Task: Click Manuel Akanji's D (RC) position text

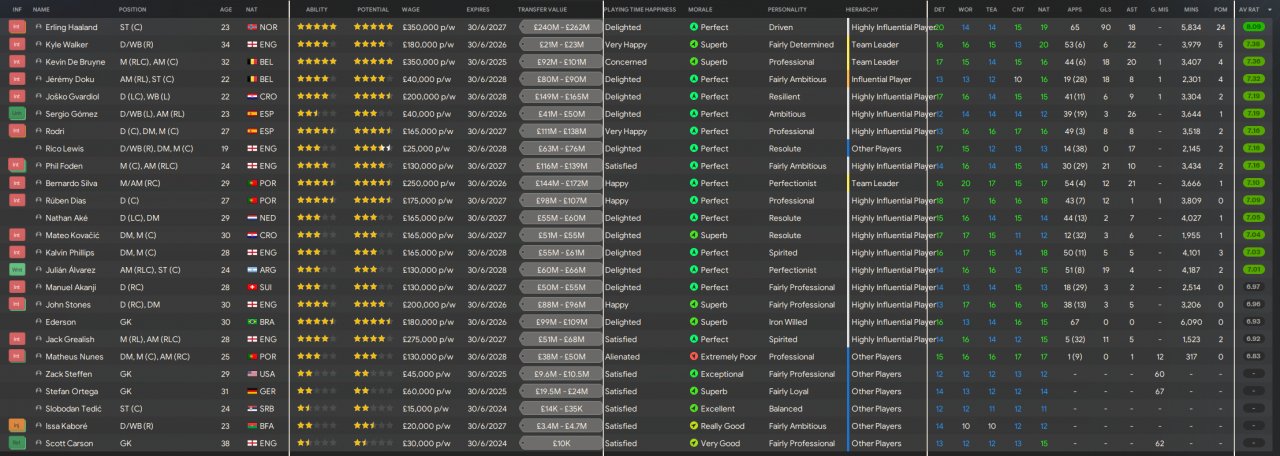Action: click(131, 287)
